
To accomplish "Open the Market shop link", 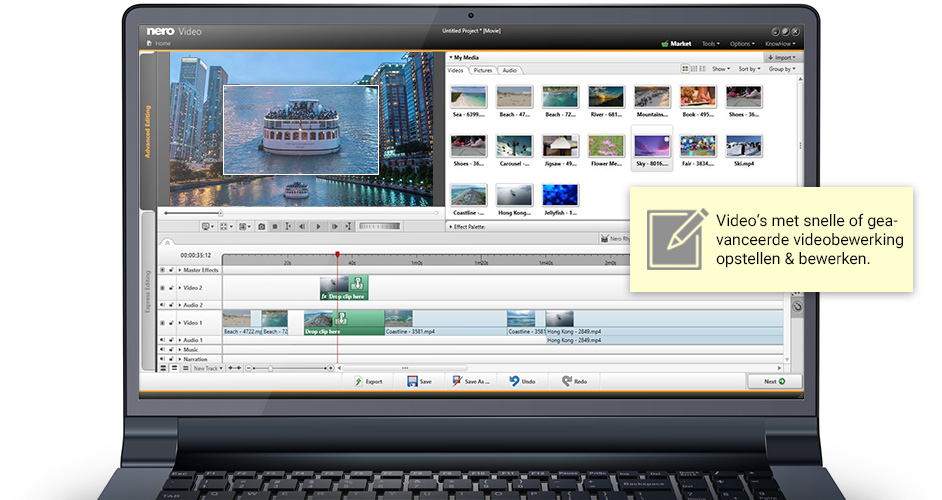I will pyautogui.click(x=677, y=44).
